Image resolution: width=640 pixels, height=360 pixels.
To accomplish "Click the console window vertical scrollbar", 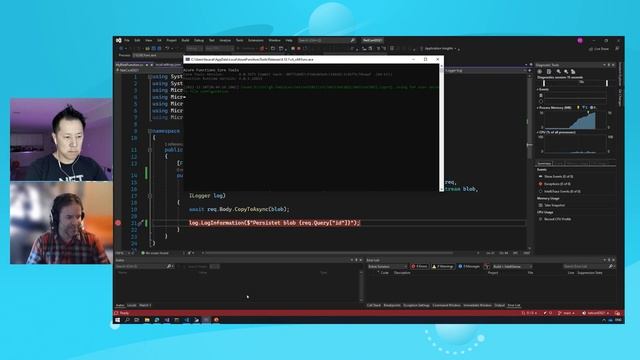I will tap(441, 127).
